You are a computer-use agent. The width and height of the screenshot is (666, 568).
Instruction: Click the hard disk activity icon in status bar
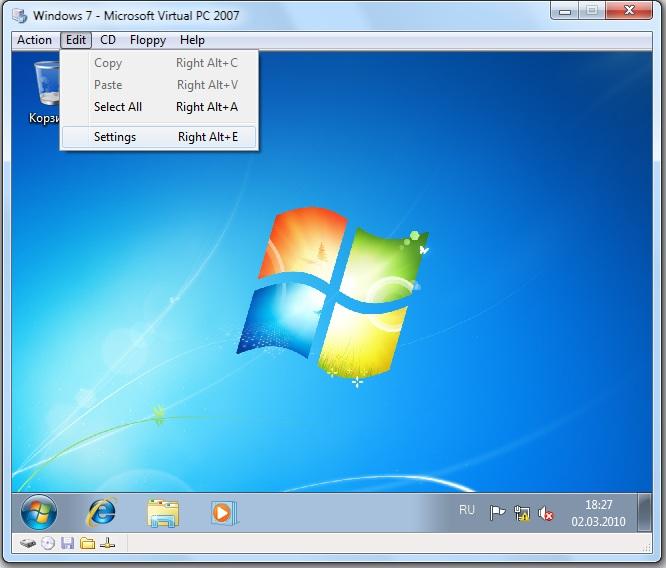pyautogui.click(x=28, y=543)
